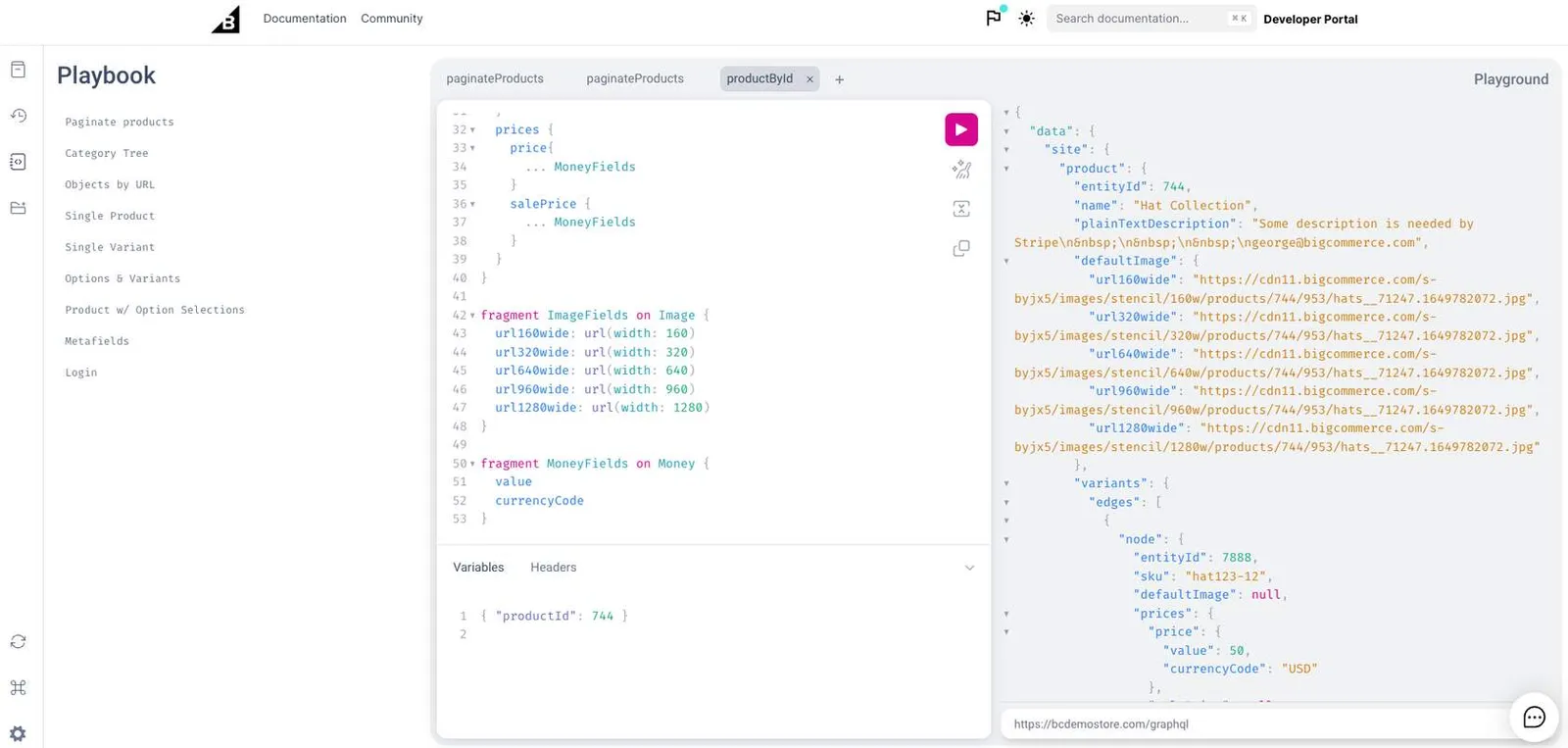Open the Metafields playbook query

point(97,341)
